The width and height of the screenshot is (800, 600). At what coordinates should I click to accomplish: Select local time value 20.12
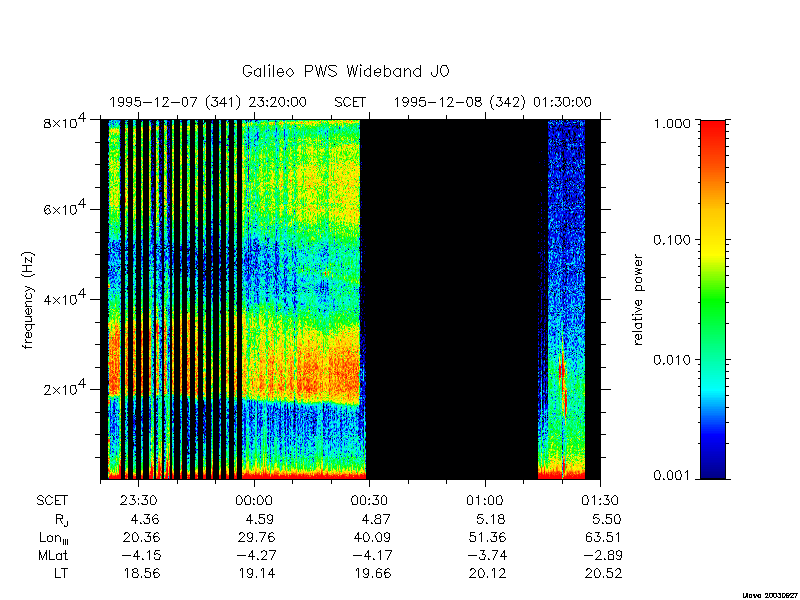coord(487,573)
